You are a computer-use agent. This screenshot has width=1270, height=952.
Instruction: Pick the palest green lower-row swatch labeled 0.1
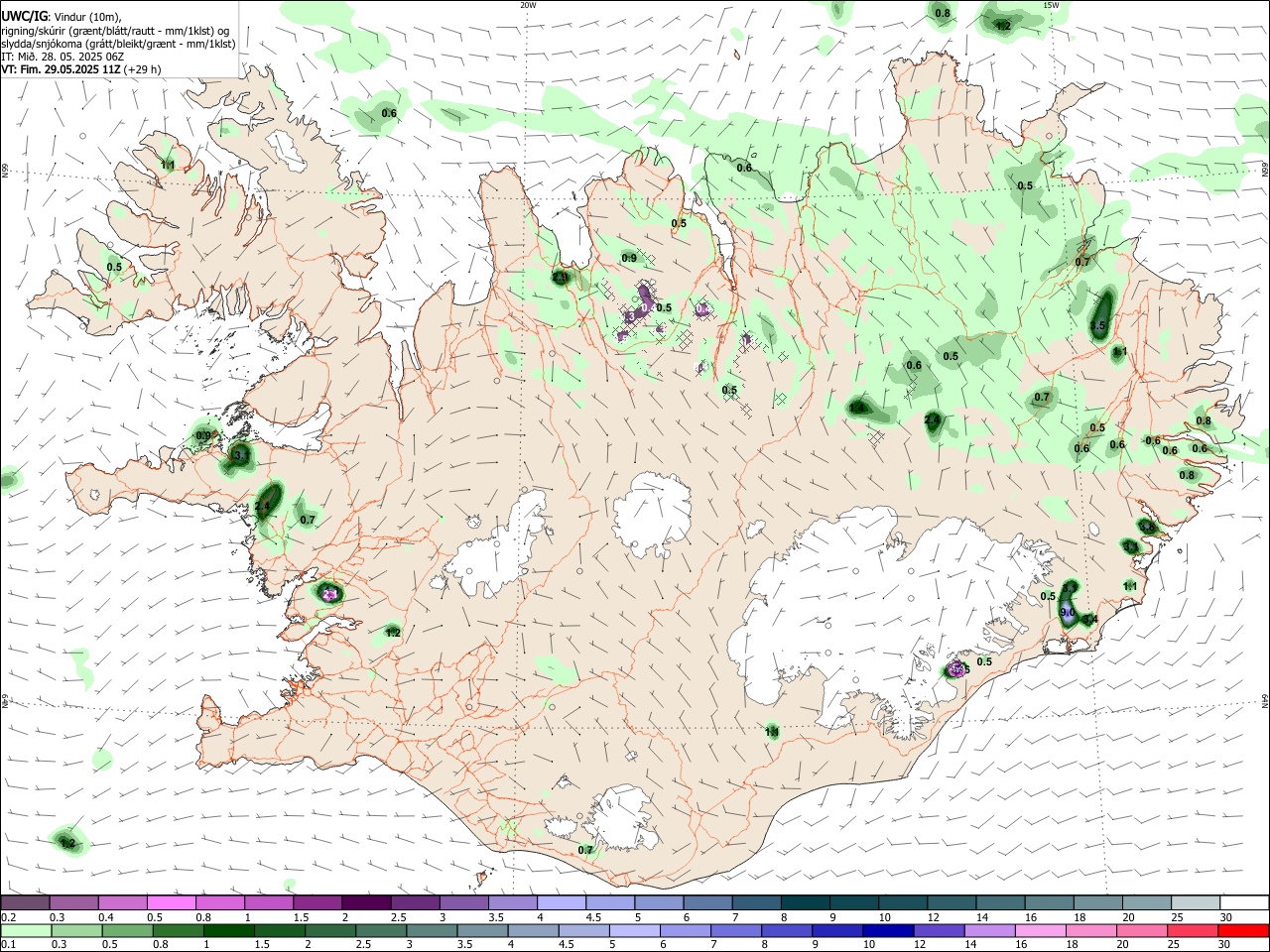pos(26,930)
